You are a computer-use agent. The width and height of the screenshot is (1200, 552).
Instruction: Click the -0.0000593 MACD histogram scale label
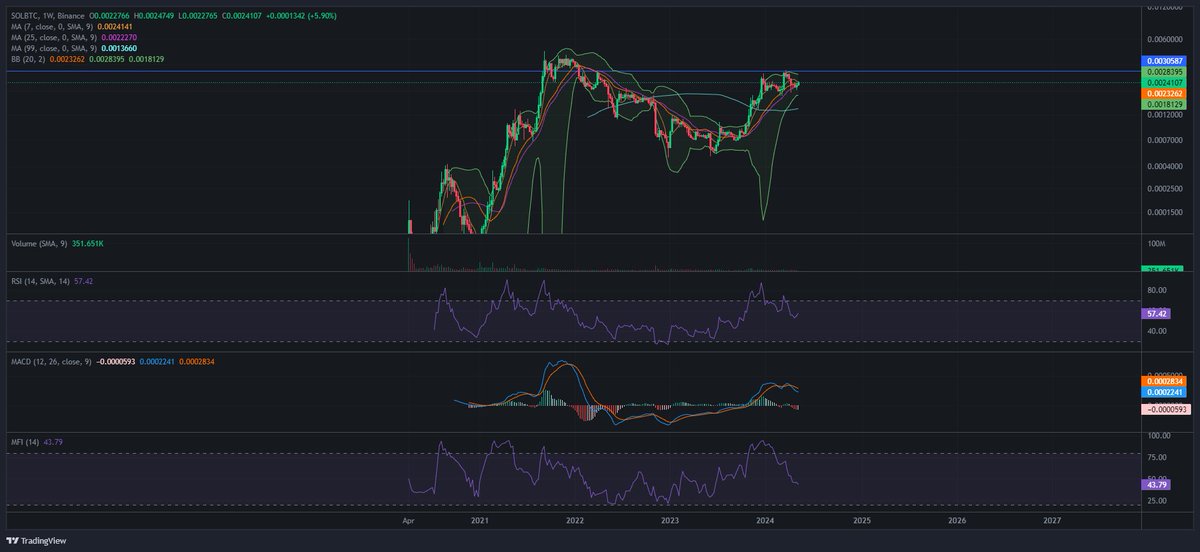click(x=1164, y=410)
